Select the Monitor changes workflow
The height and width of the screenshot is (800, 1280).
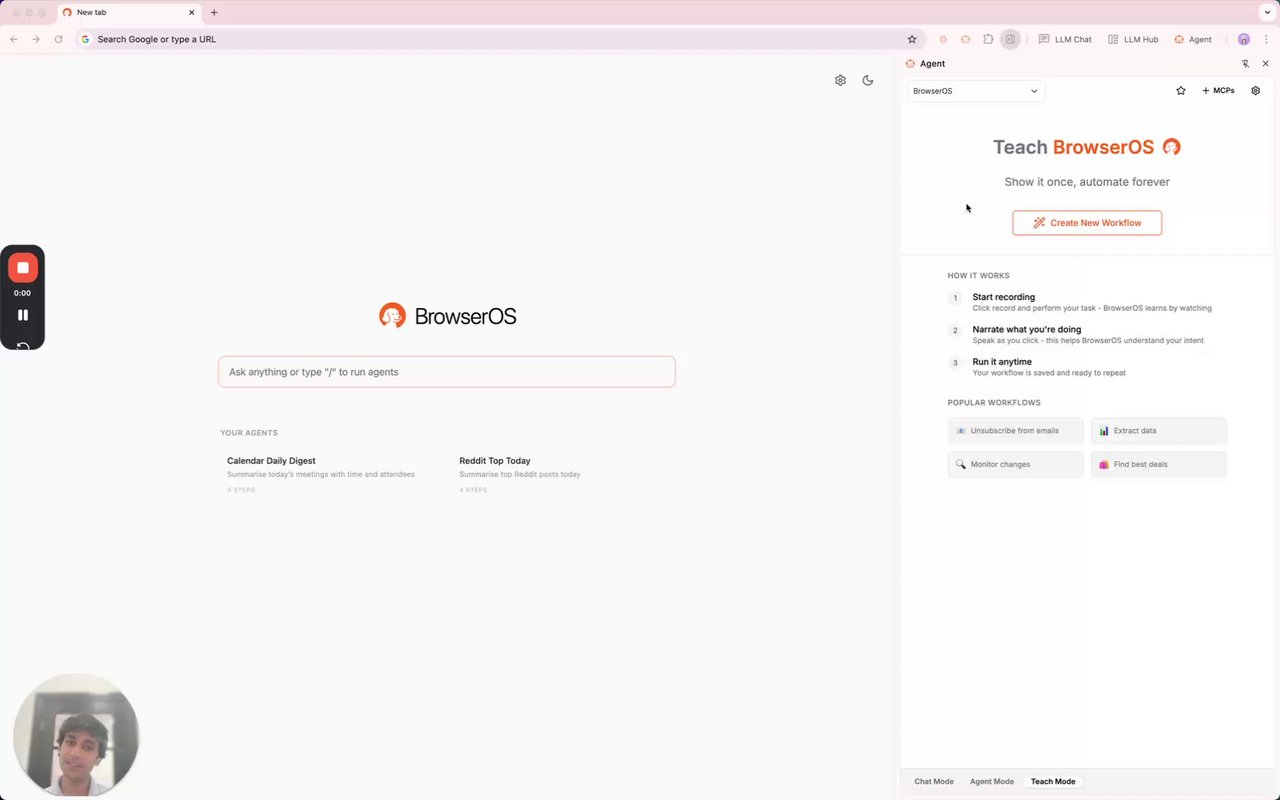(x=1016, y=464)
